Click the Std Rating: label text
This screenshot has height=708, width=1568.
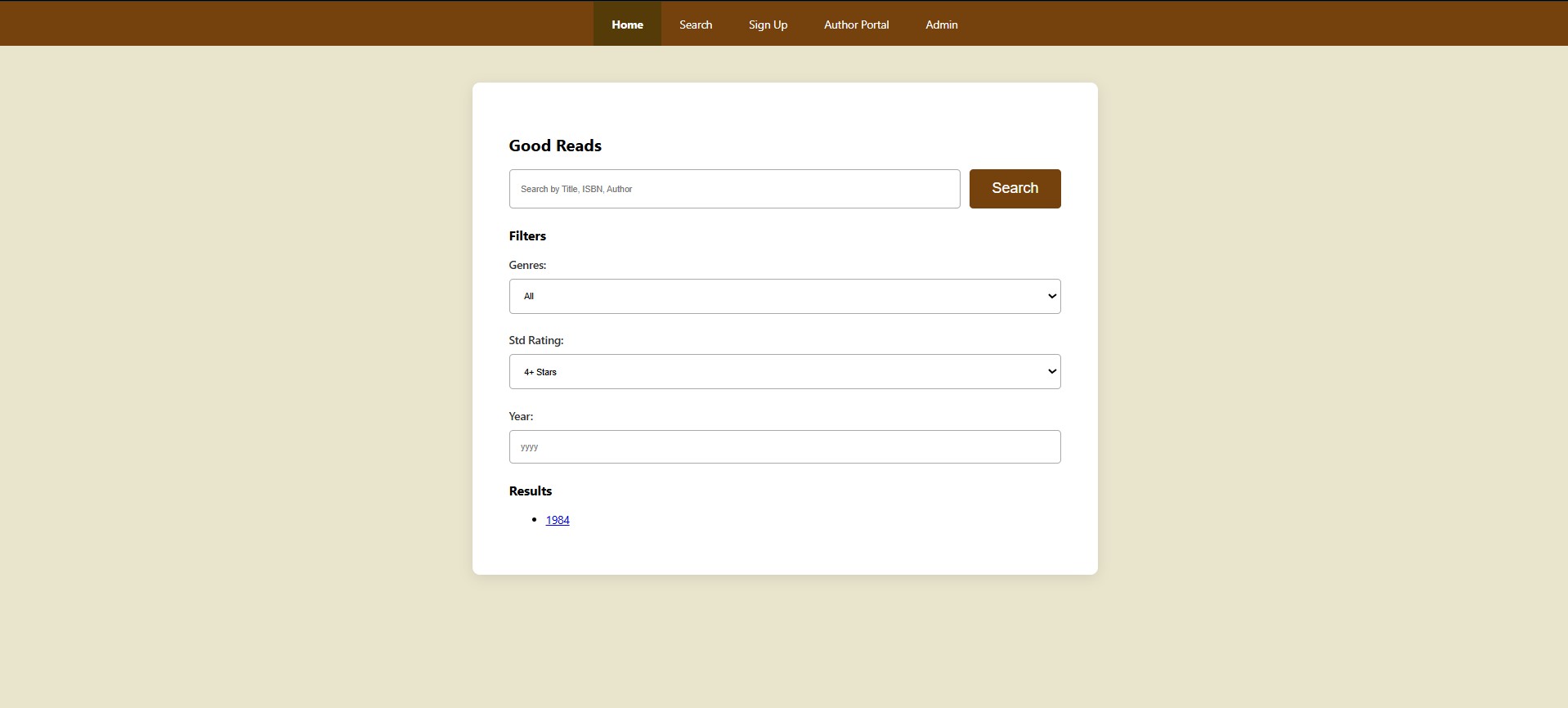[x=535, y=340]
